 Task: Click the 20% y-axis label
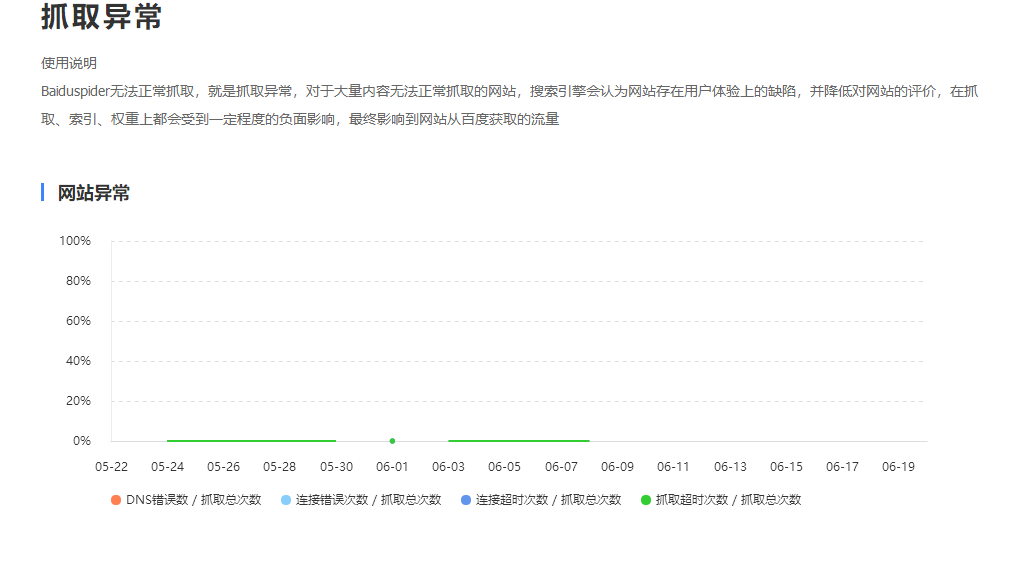point(78,401)
